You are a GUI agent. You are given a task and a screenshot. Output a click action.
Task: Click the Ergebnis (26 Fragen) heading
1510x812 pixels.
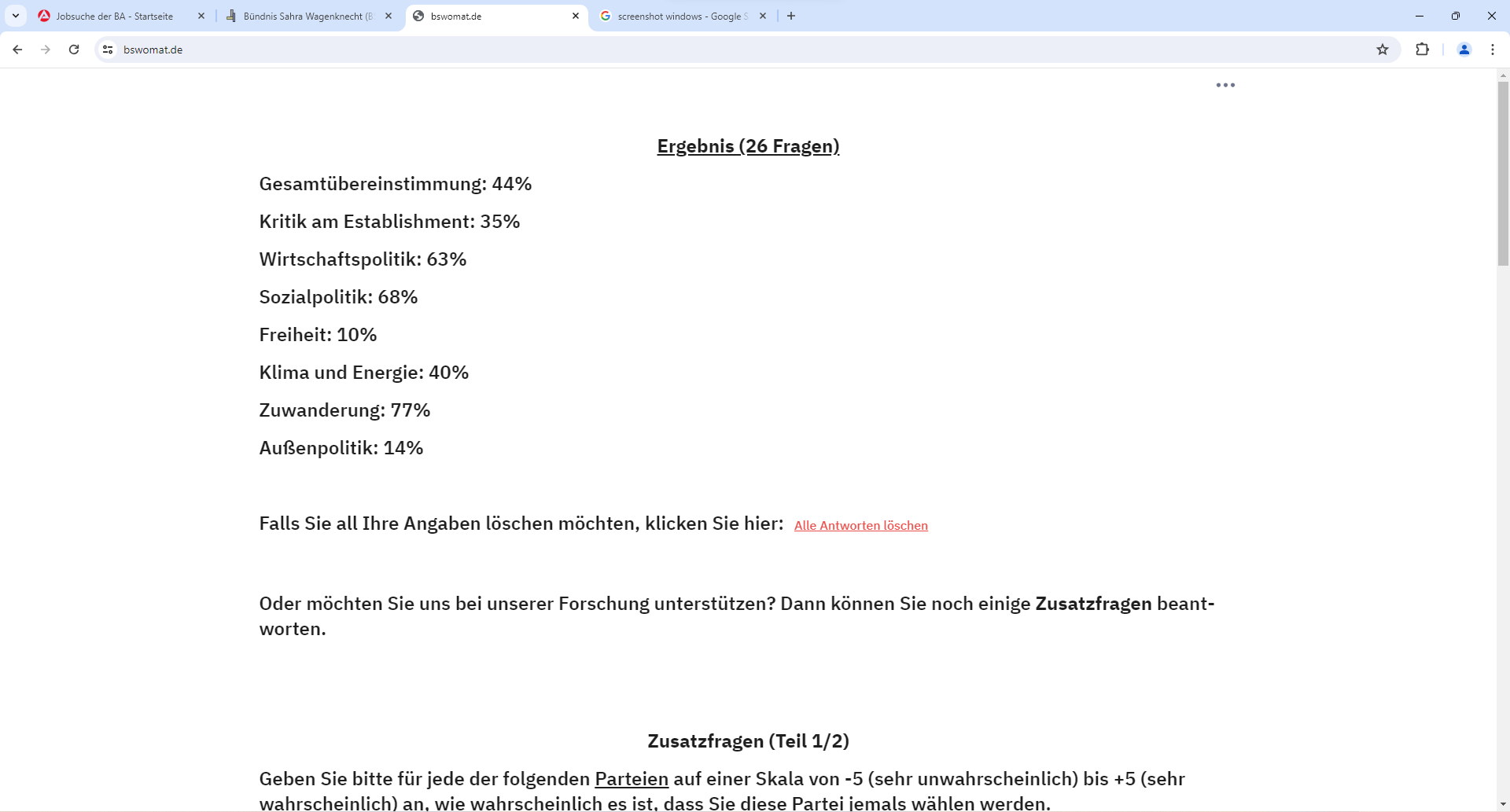[x=748, y=146]
